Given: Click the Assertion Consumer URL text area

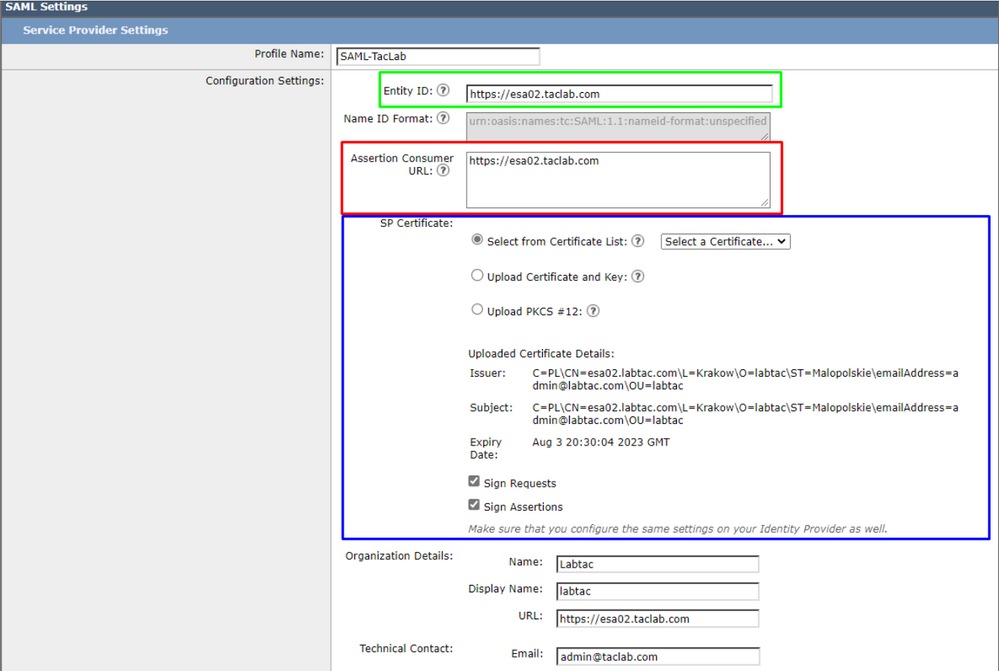Looking at the screenshot, I should pos(620,178).
